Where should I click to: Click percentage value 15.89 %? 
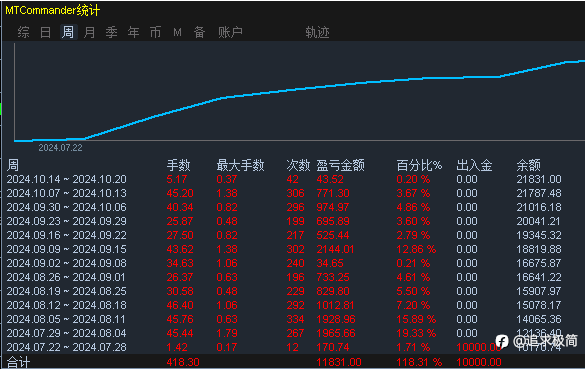(416, 319)
